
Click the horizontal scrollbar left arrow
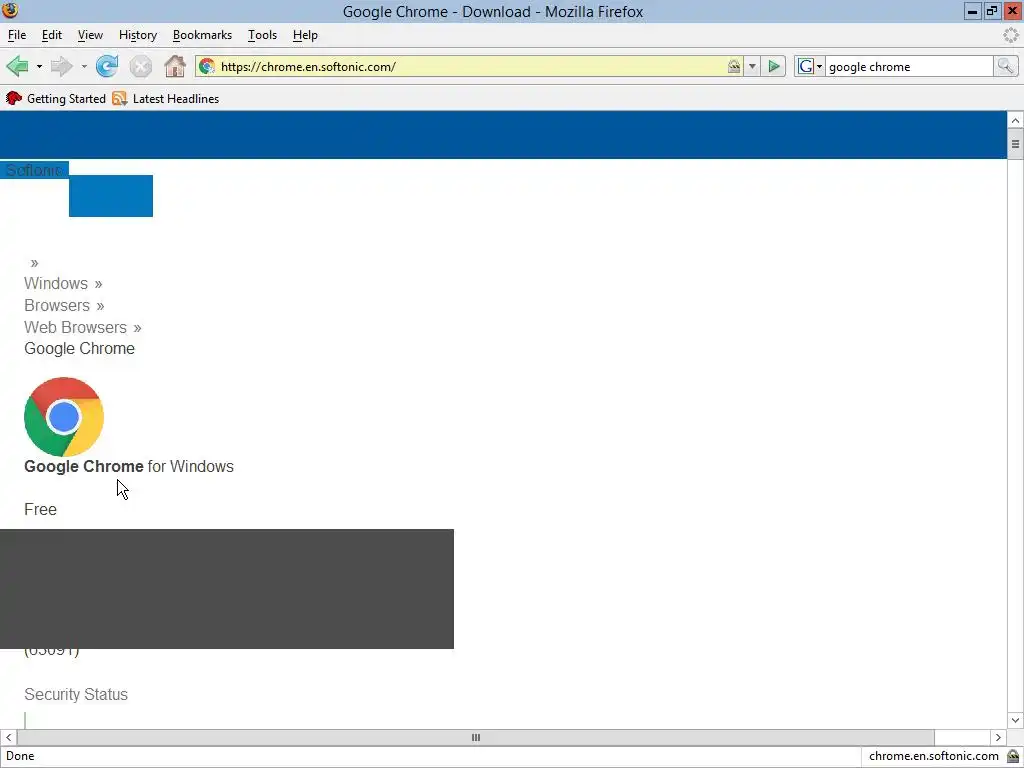pos(8,737)
